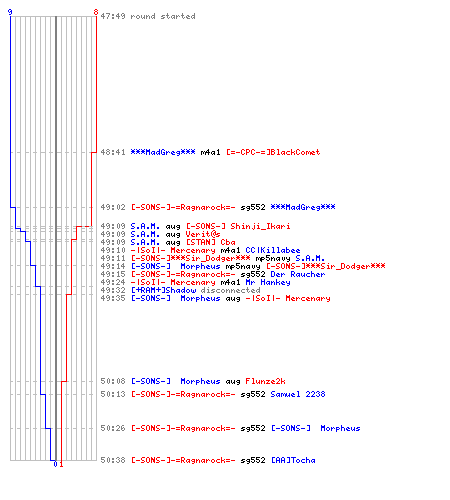This screenshot has width=450, height=500.
Task: Click CC|Killabee player name
Action: click(x=273, y=250)
